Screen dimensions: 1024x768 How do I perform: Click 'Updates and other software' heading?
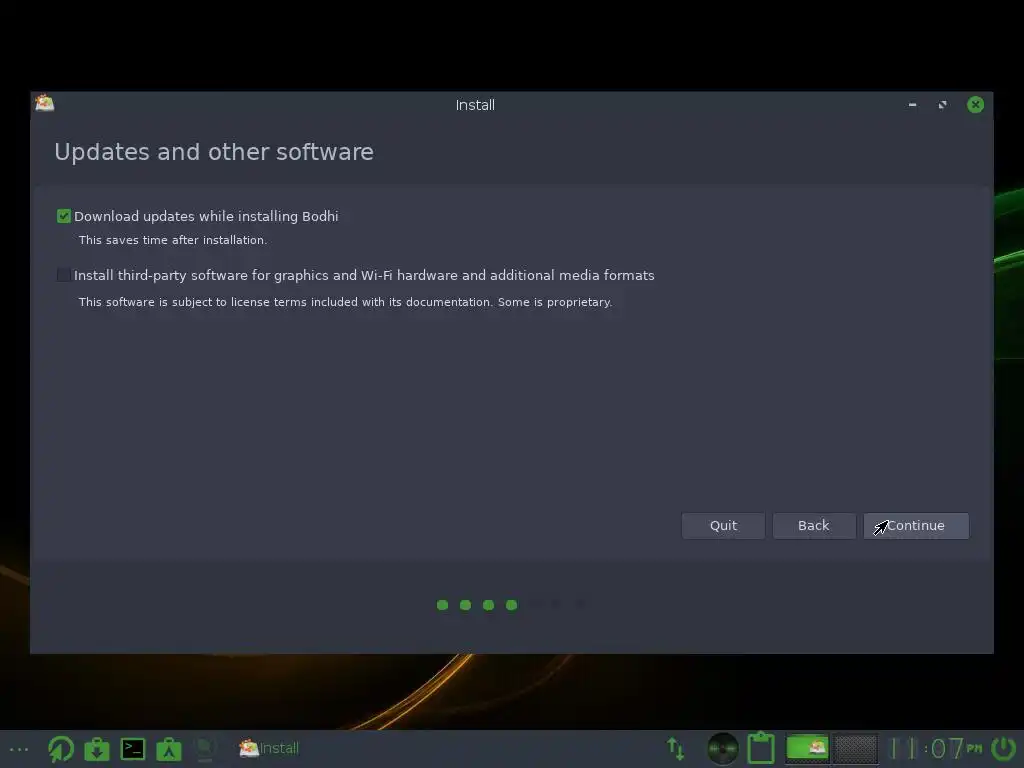[x=214, y=152]
